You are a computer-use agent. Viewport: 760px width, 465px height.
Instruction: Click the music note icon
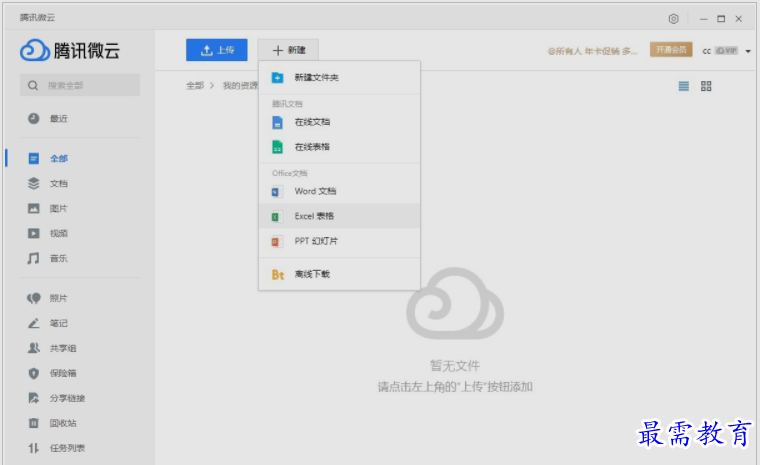33,258
